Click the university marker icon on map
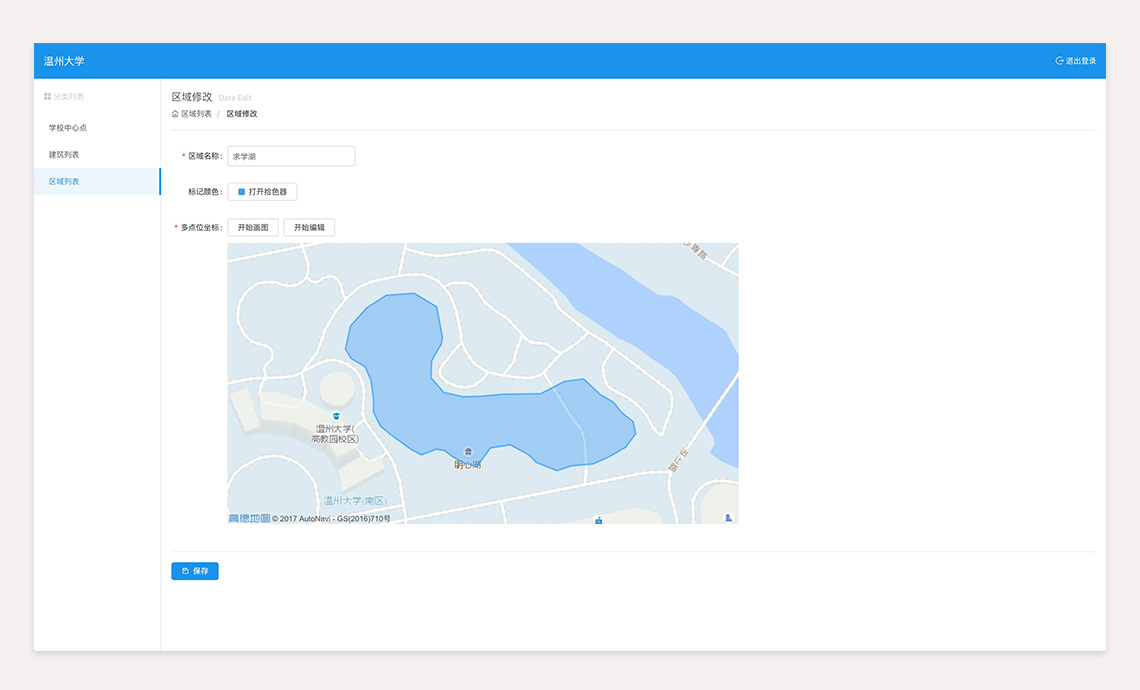The width and height of the screenshot is (1140, 690). click(x=336, y=416)
